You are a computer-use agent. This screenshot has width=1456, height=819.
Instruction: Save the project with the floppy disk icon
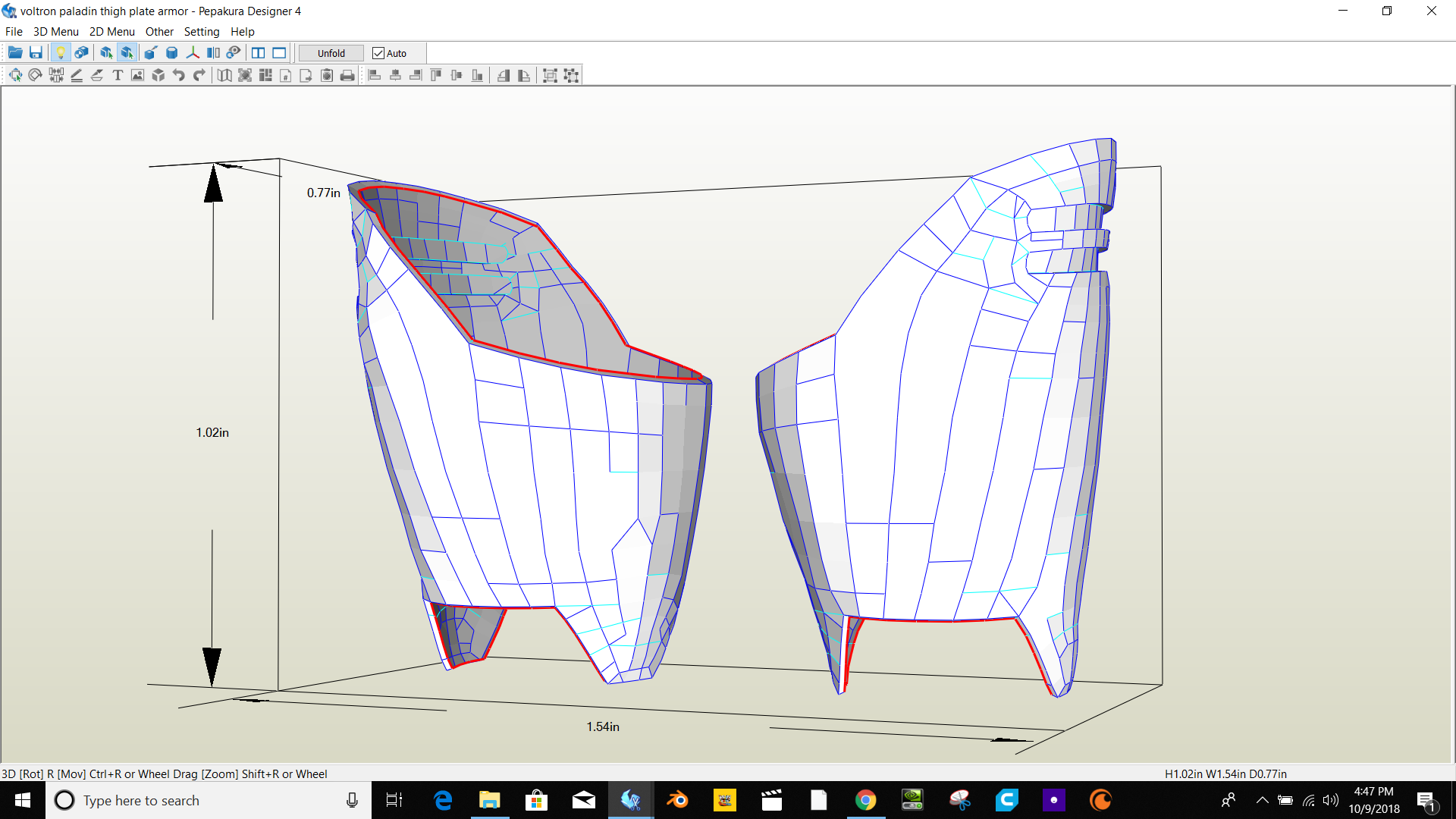click(x=36, y=53)
